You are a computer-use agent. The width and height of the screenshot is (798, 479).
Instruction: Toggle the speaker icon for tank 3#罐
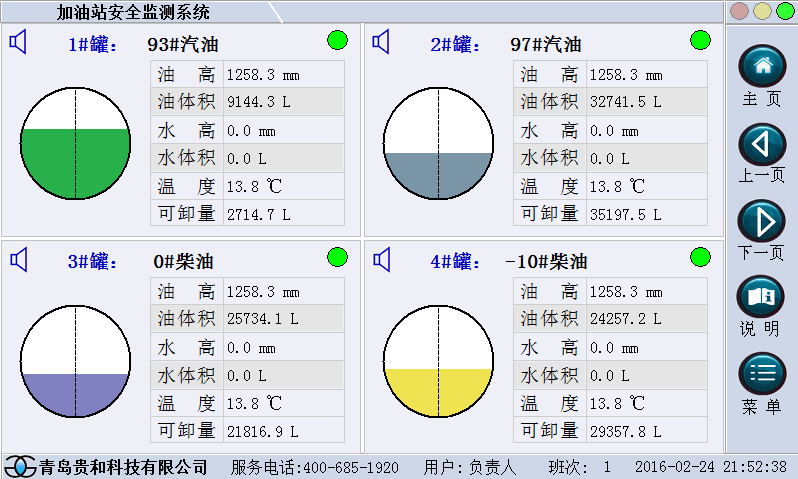click(x=19, y=260)
